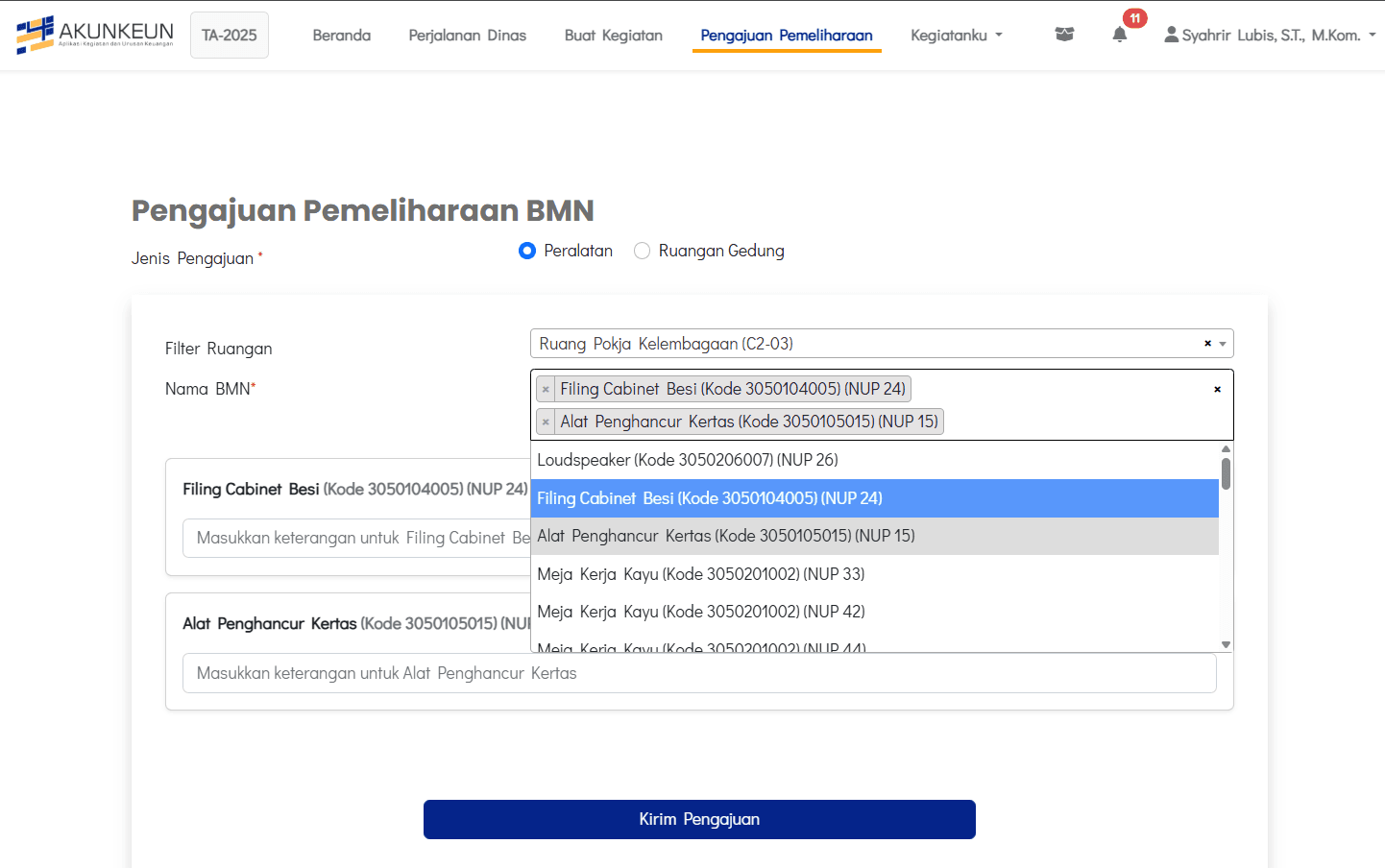1385x868 pixels.
Task: Open the Kegiatanku dropdown menu
Action: click(956, 36)
